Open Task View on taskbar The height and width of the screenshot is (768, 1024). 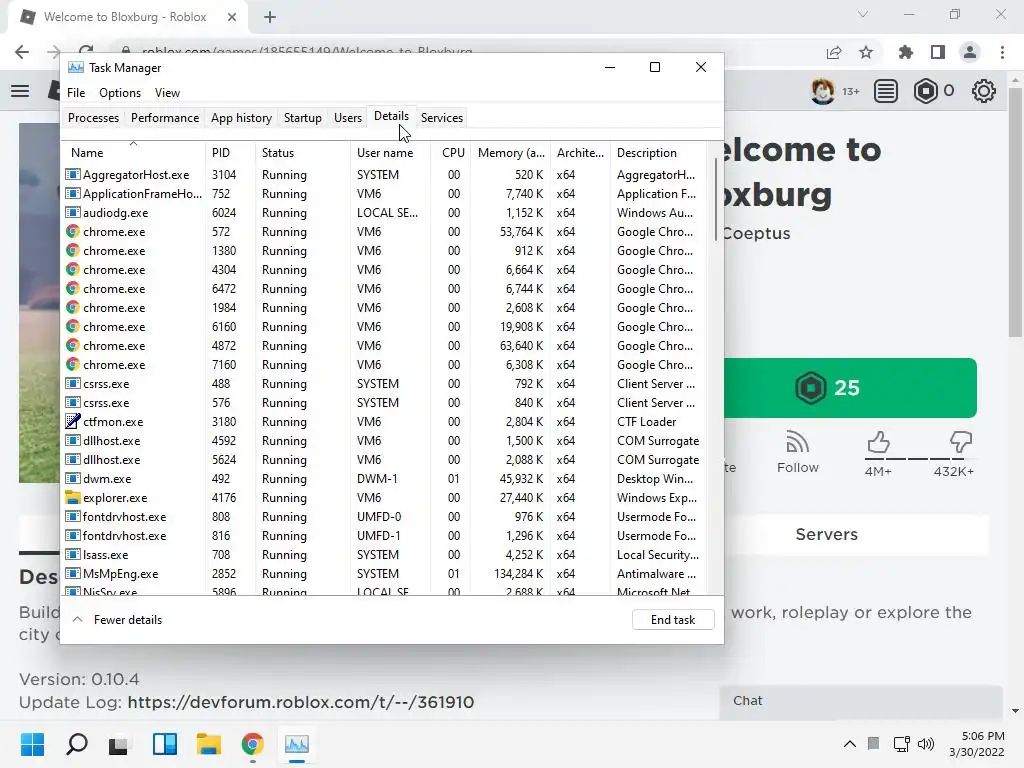[119, 744]
